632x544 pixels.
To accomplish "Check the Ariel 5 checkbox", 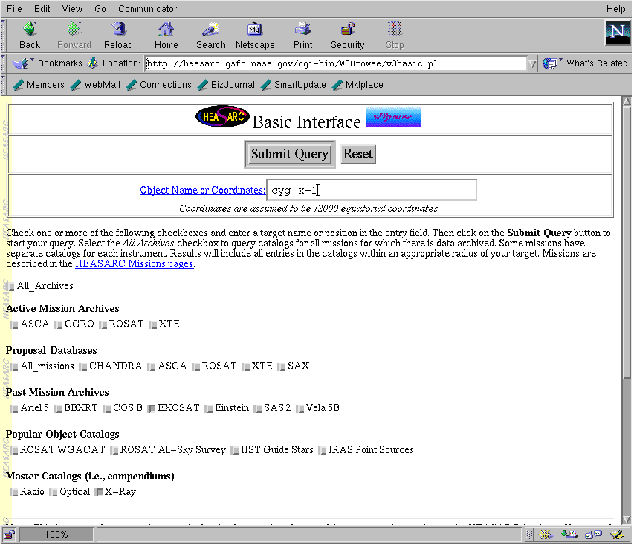I will 14,408.
